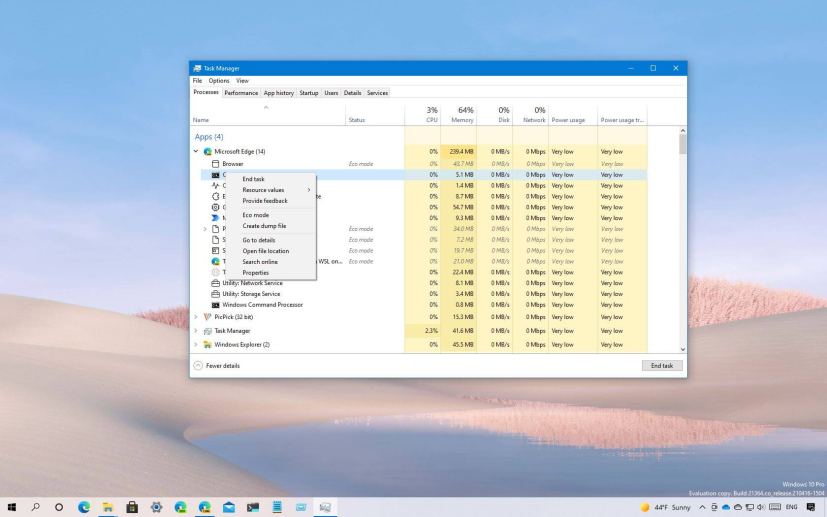
Task: Sort by the Network column header
Action: pos(531,114)
